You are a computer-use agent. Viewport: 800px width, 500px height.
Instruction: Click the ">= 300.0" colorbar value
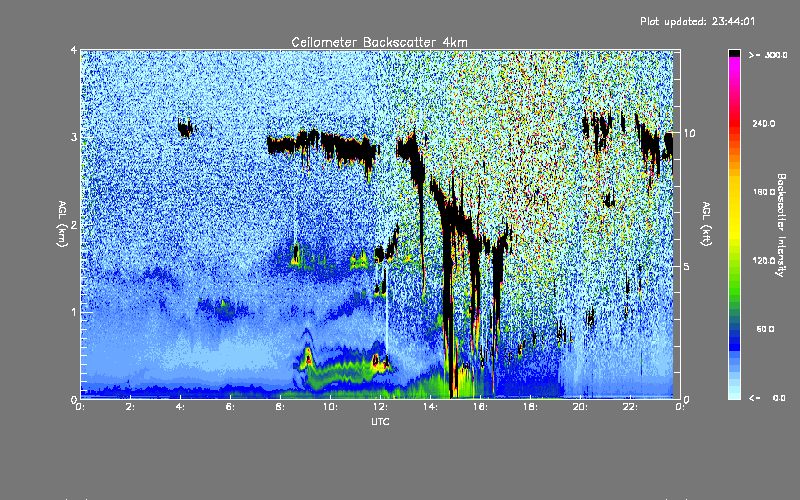768,55
